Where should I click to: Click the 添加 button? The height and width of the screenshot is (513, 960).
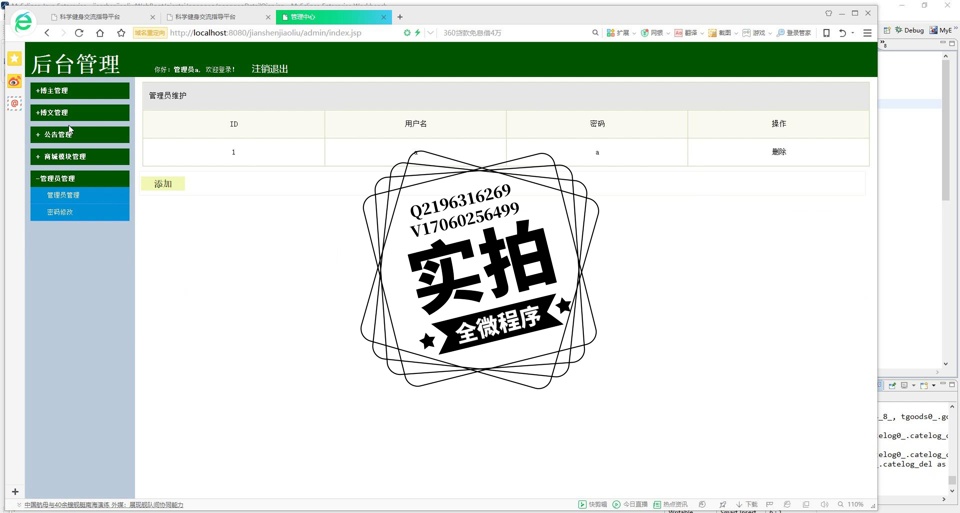coord(163,184)
